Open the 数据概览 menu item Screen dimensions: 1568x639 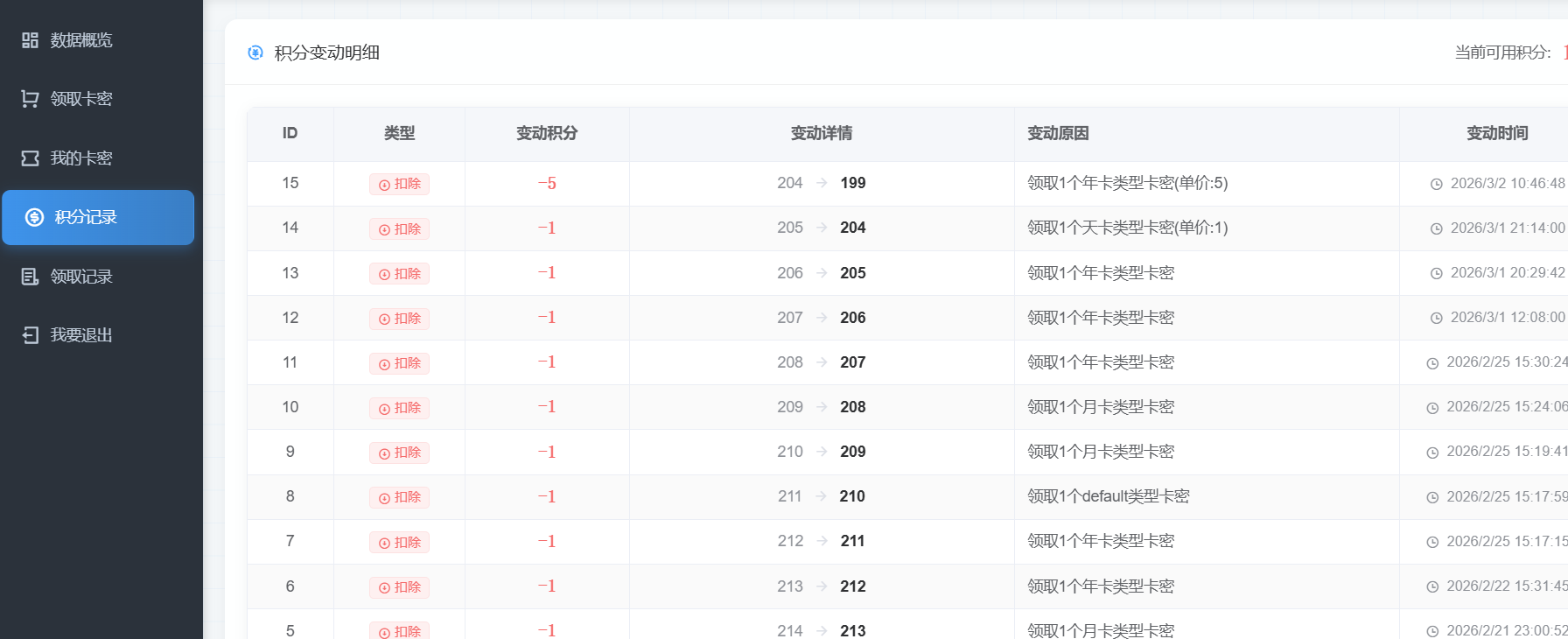point(81,40)
